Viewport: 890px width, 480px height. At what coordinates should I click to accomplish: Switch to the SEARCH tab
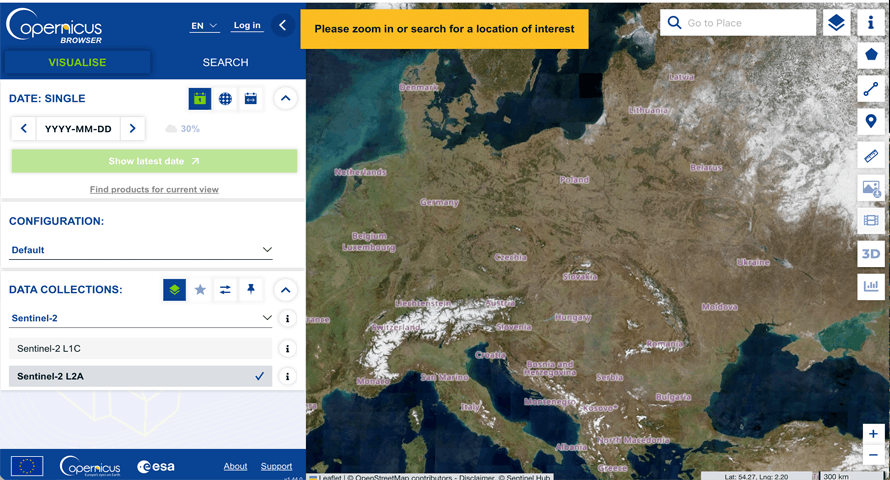[x=225, y=62]
